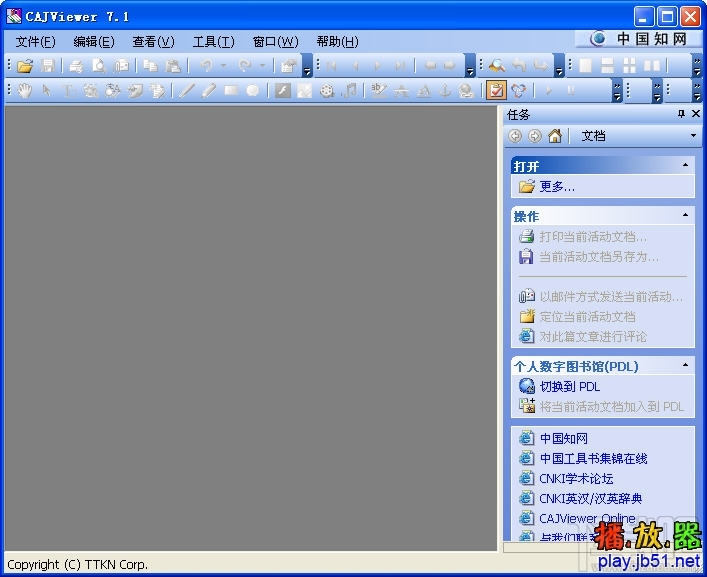707x577 pixels.
Task: Click the magnifier search toolbar icon
Action: pos(497,66)
